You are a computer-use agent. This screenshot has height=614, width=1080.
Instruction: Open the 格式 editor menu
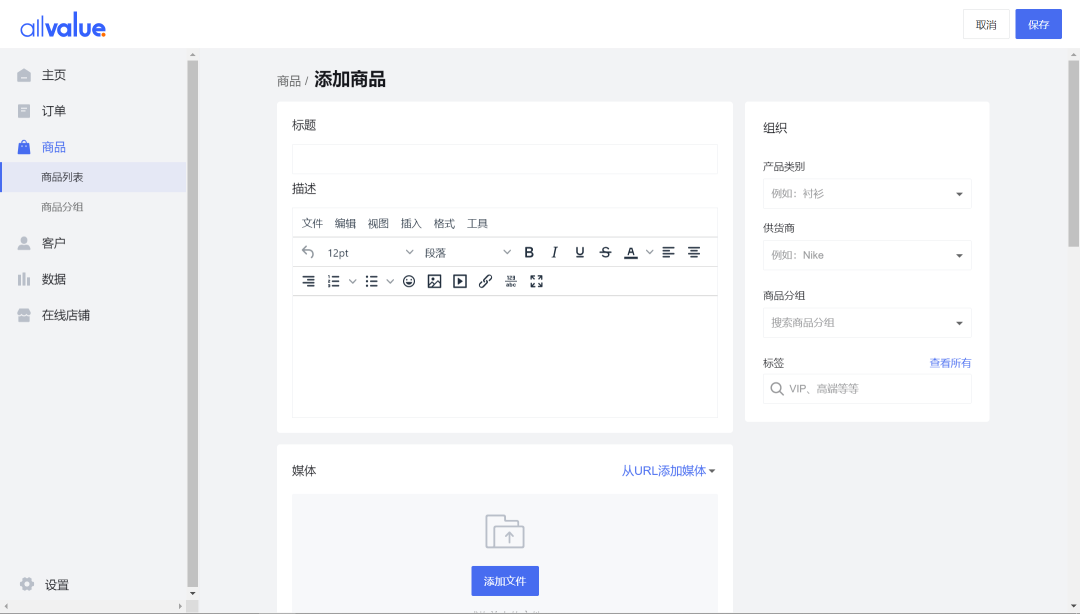(x=444, y=223)
